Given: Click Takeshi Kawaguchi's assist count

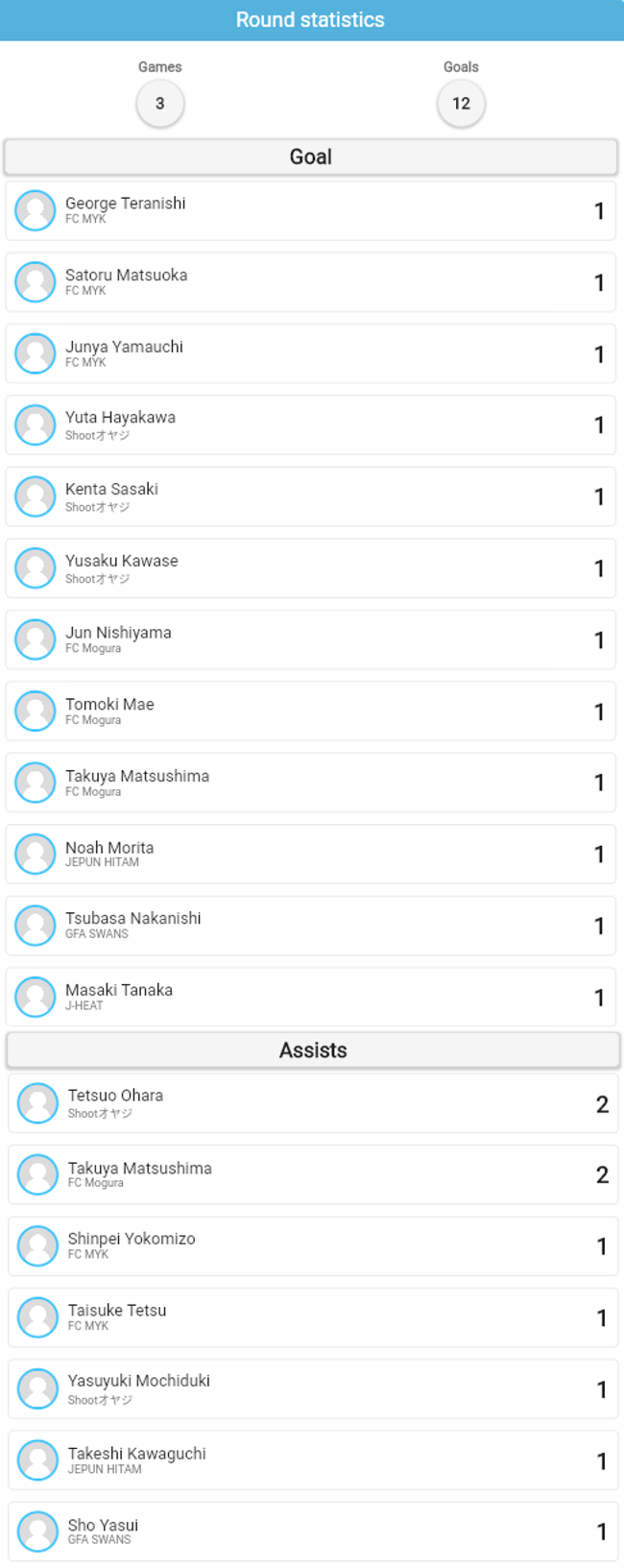Looking at the screenshot, I should (602, 1461).
